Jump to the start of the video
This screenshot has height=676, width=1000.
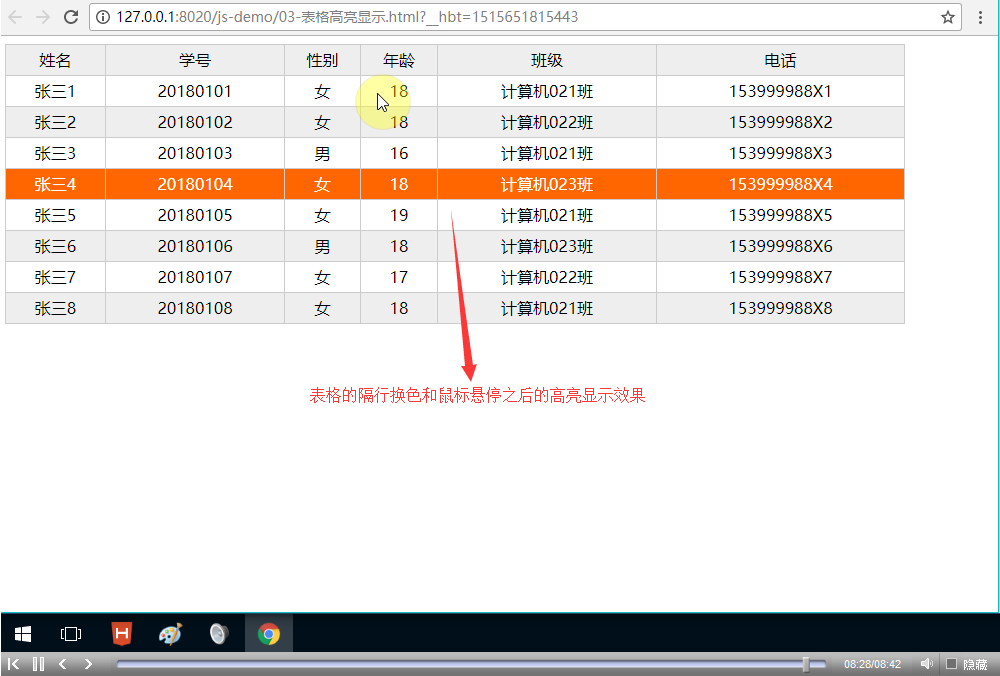(14, 664)
